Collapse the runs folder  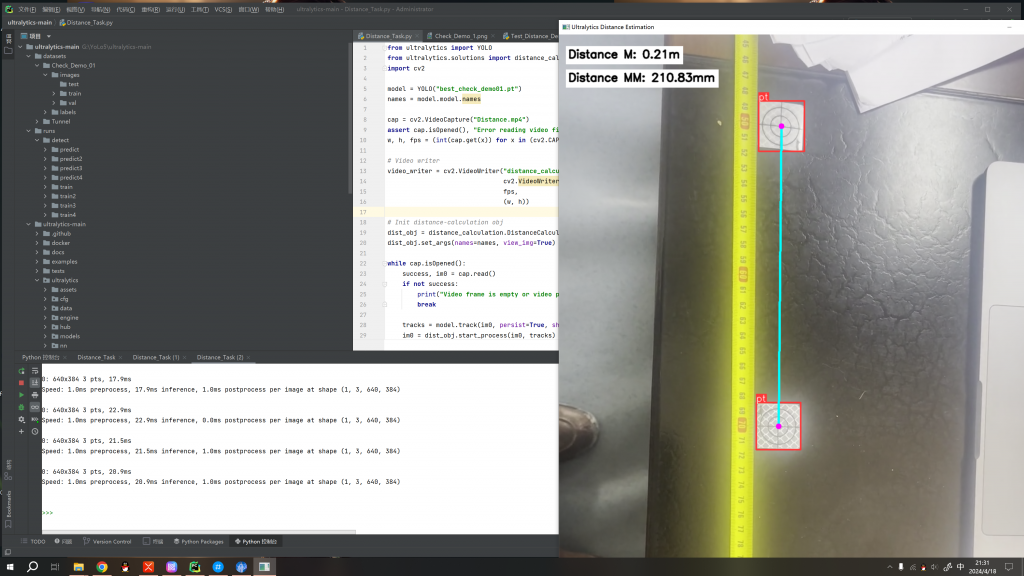pos(29,131)
